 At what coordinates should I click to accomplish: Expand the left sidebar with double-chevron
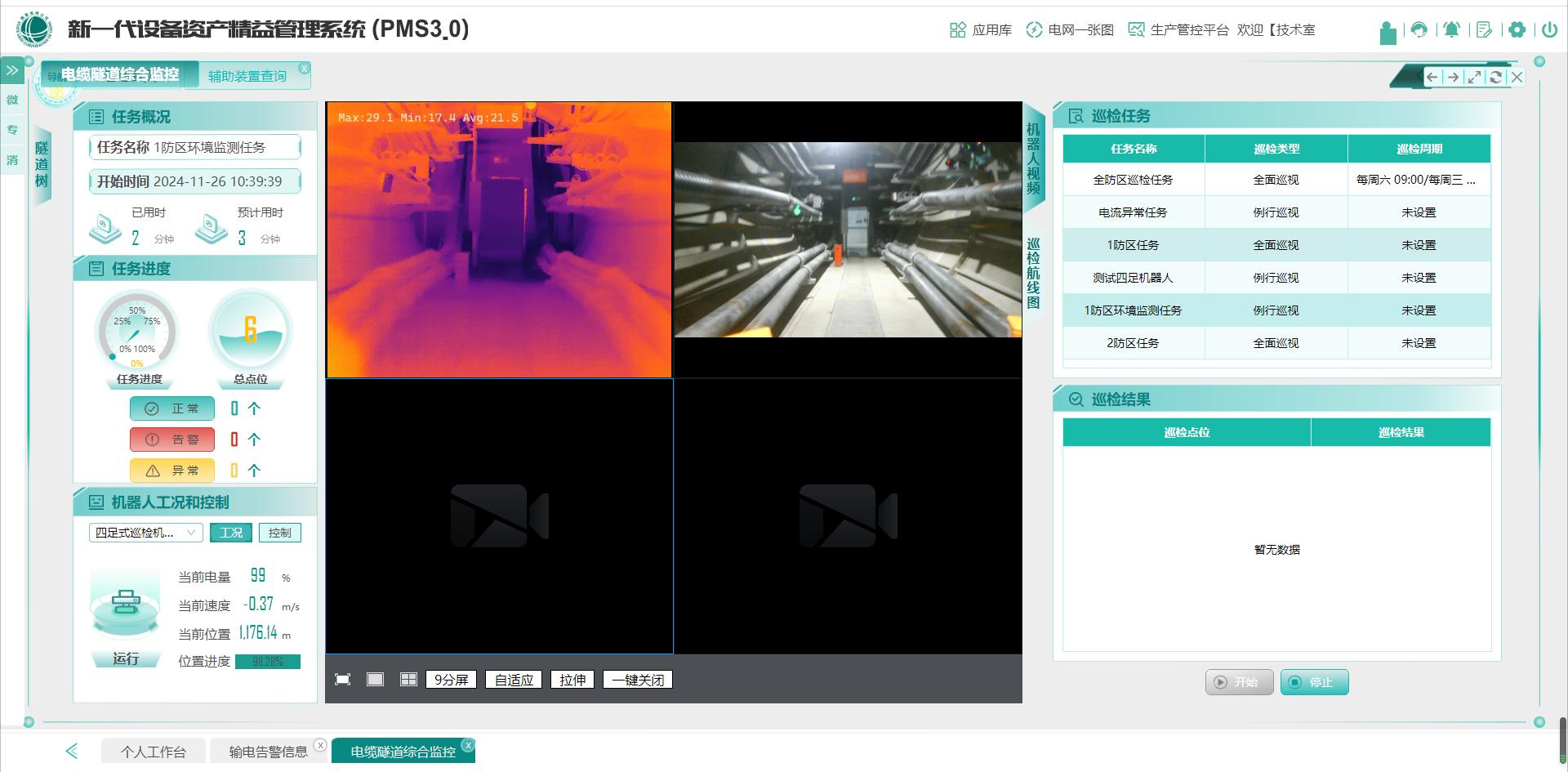[x=12, y=71]
